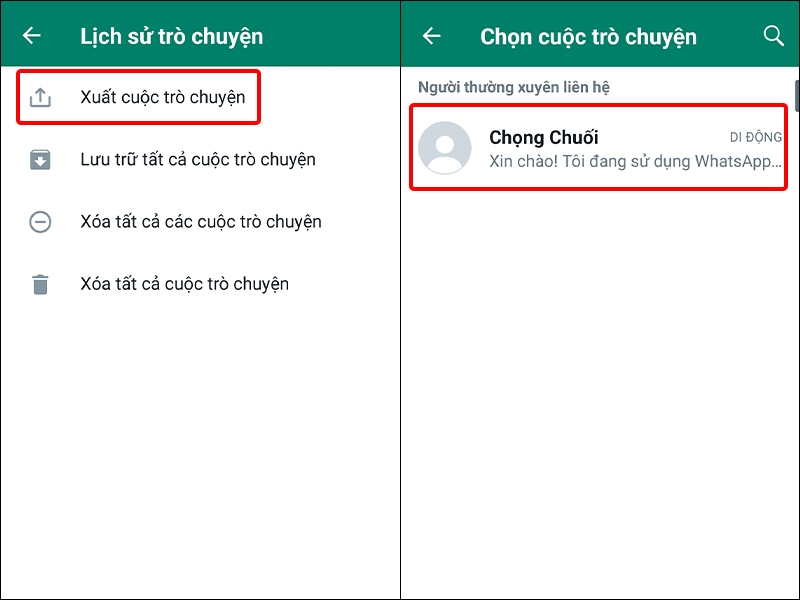Screen dimensions: 800x600
Task: Click the back arrow on Chọn cuộc trò chuyện screen
Action: (x=430, y=34)
